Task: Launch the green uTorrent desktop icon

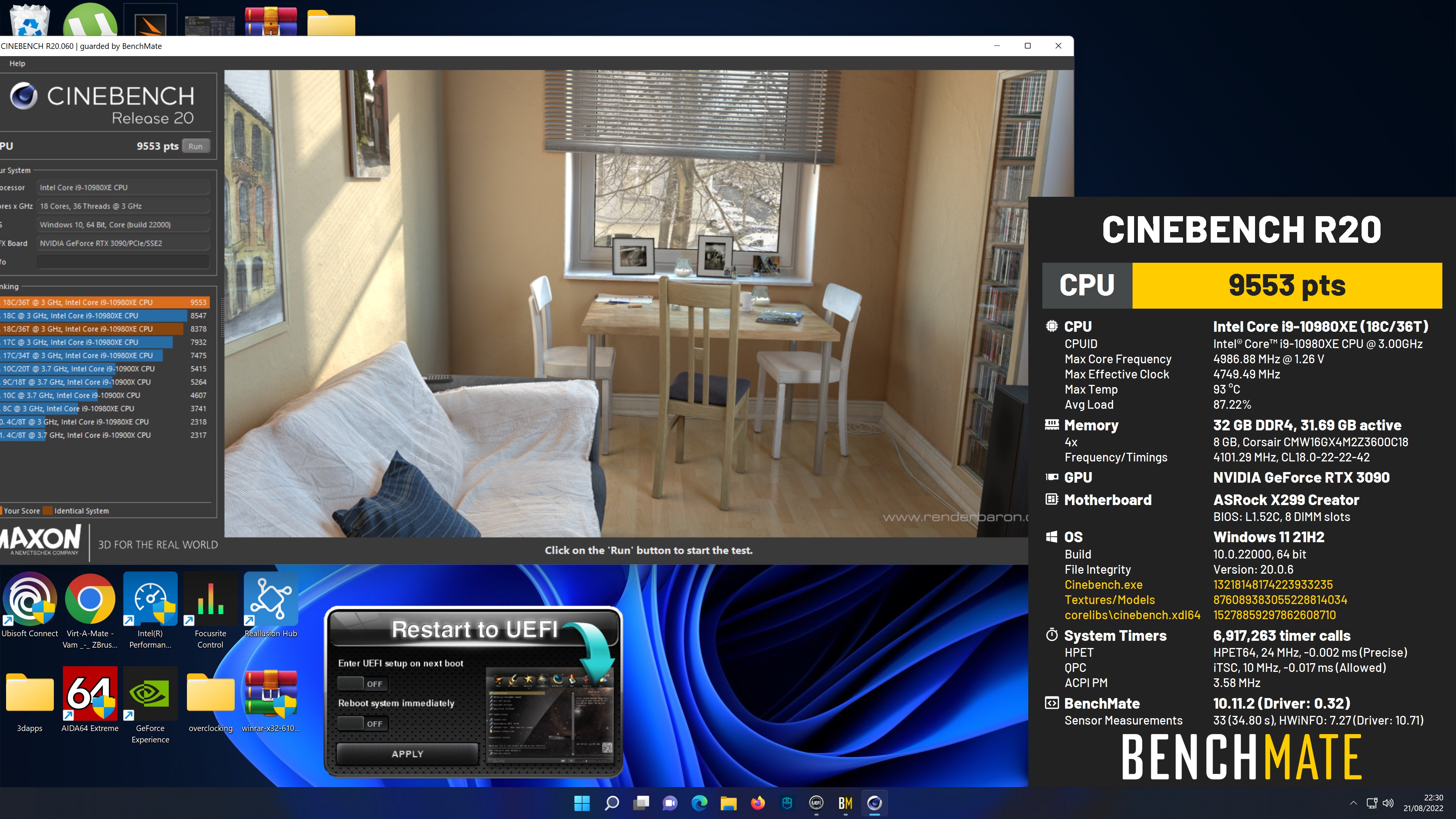Action: click(91, 19)
